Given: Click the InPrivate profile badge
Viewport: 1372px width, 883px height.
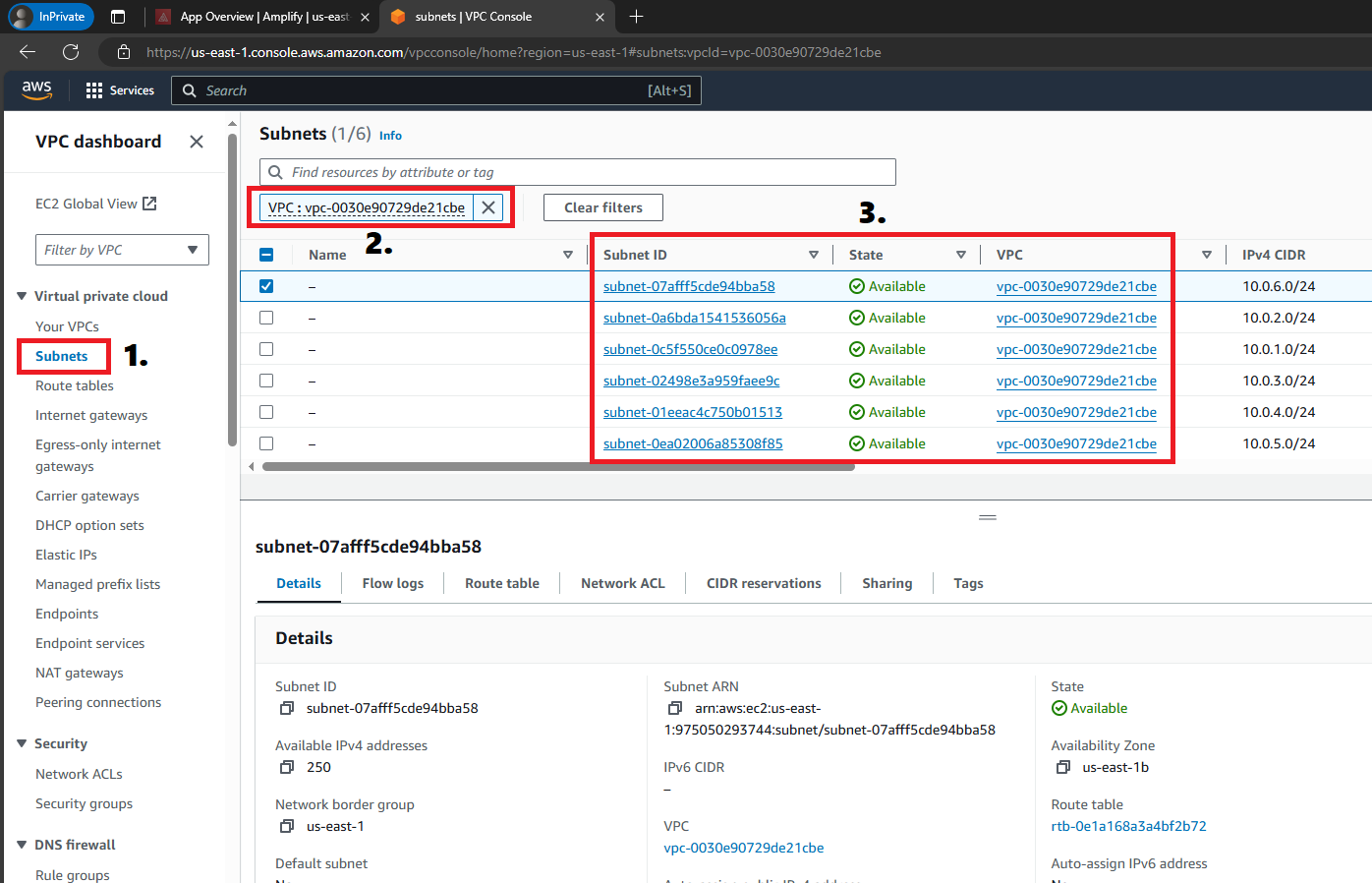Looking at the screenshot, I should (x=51, y=17).
